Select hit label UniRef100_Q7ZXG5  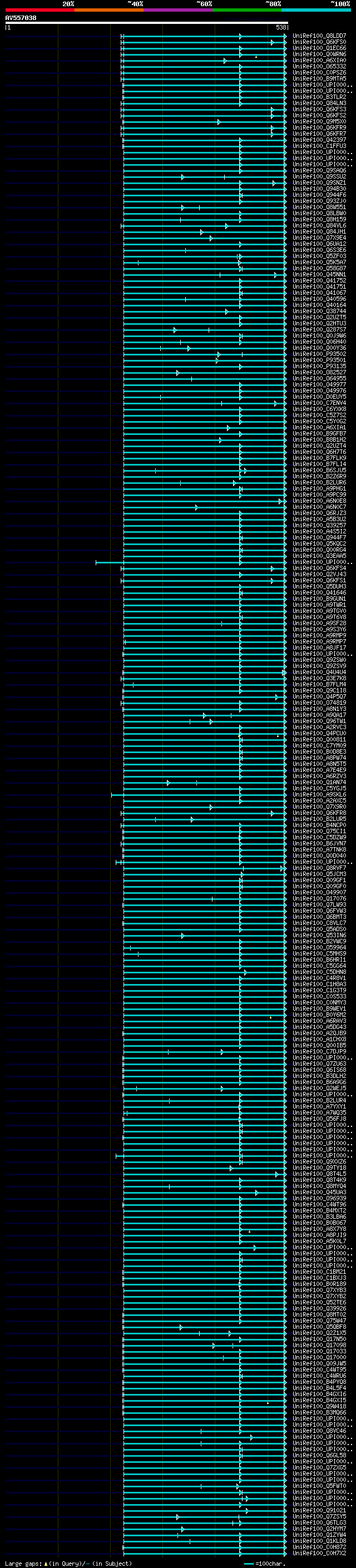(319, 1467)
